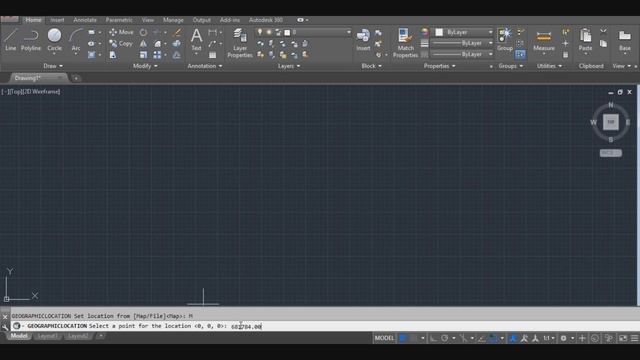Select the Drawing1 file tab
The height and width of the screenshot is (360, 640).
click(x=38, y=78)
